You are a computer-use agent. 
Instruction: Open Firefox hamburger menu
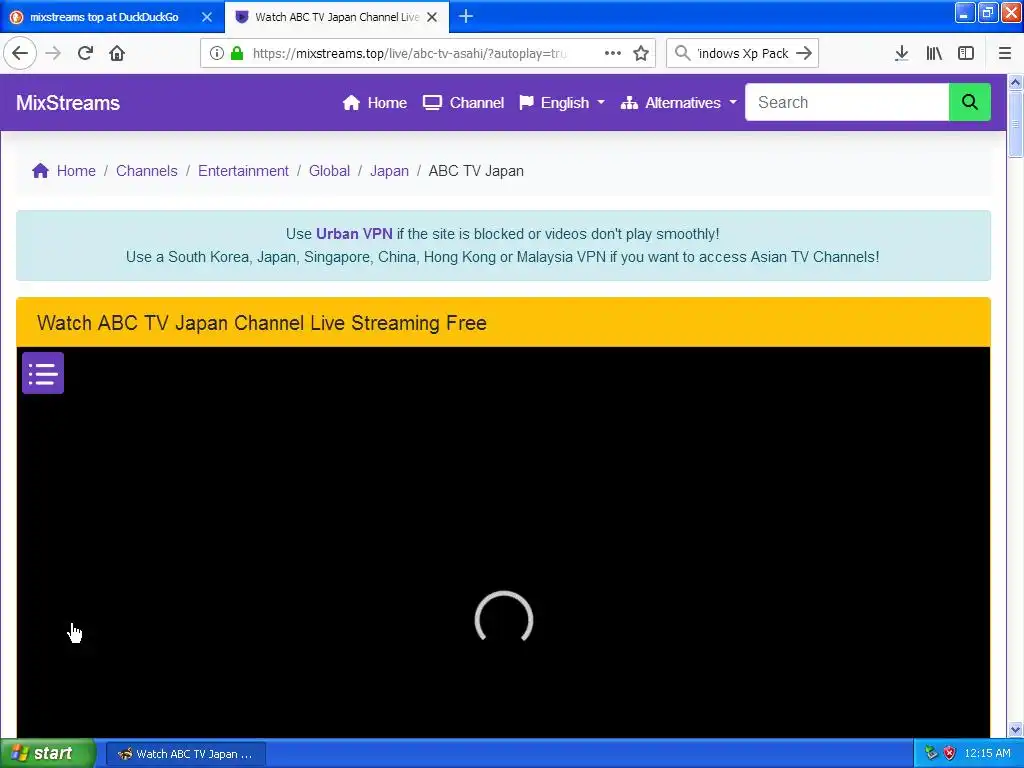pos(1005,53)
